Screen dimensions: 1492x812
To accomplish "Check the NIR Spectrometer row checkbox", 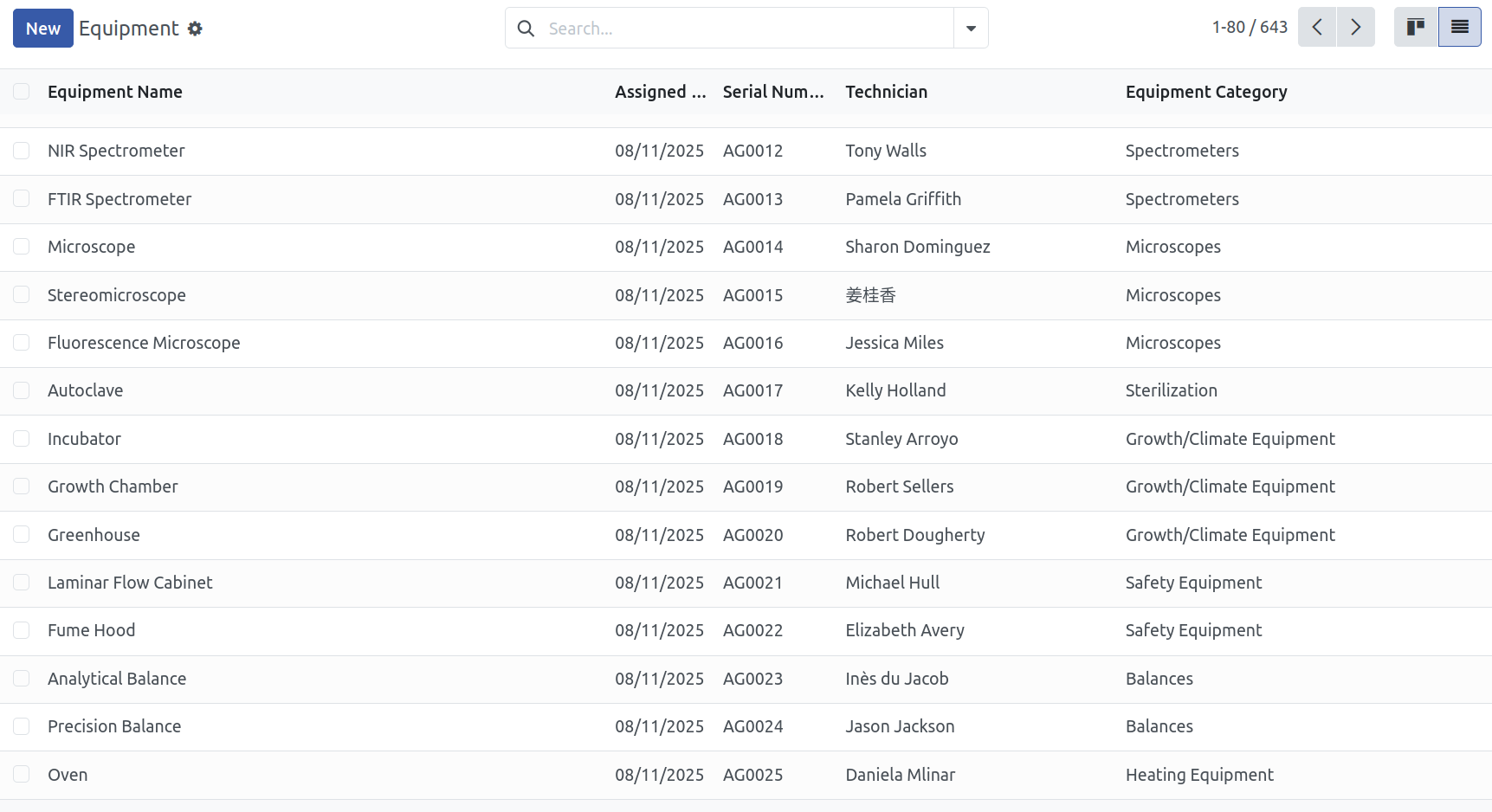I will tap(22, 151).
